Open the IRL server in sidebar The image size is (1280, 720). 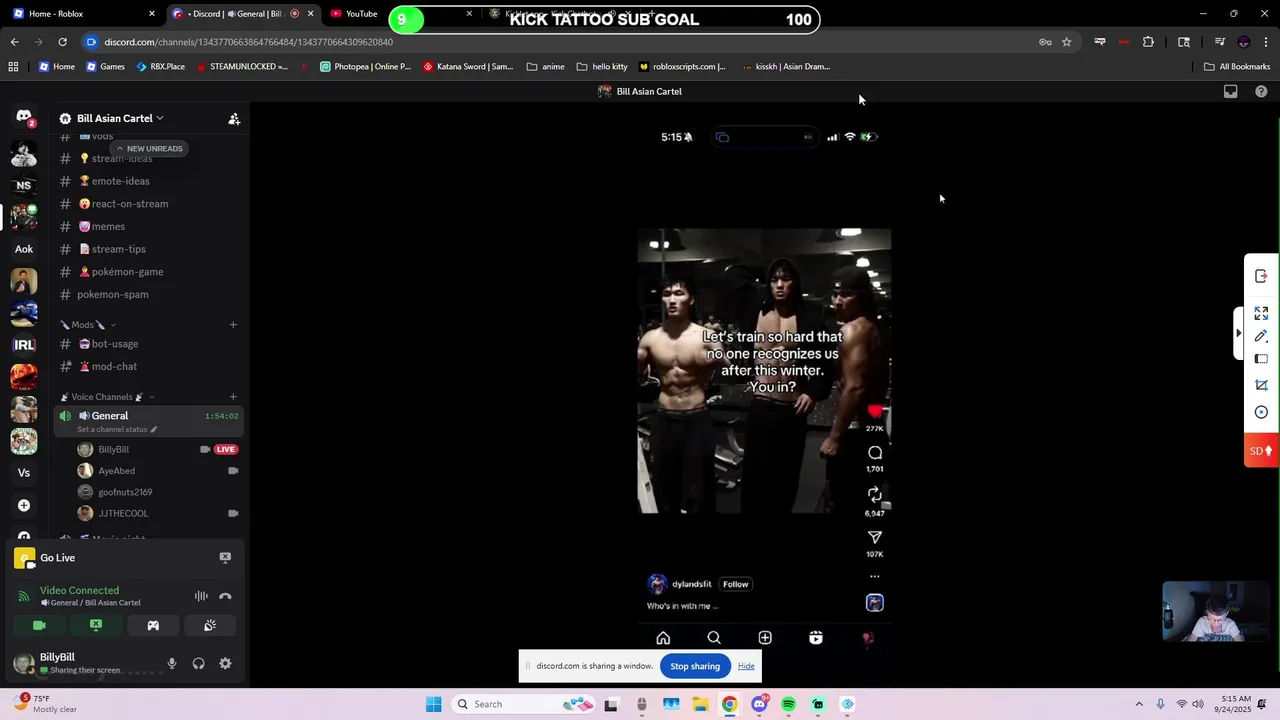coord(24,345)
